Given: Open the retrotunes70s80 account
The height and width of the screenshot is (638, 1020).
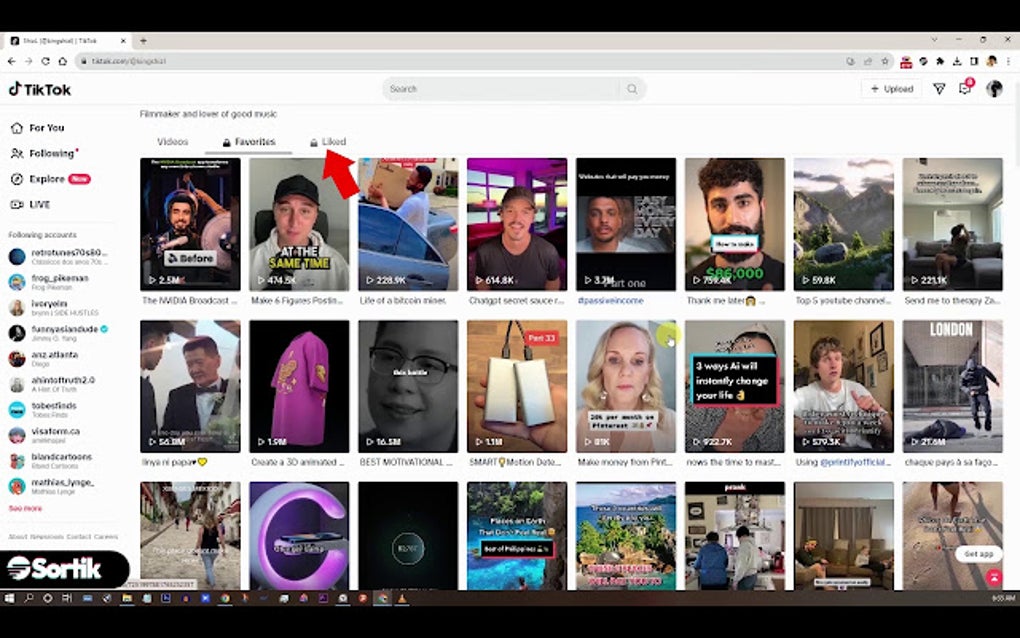Looking at the screenshot, I should [x=59, y=256].
